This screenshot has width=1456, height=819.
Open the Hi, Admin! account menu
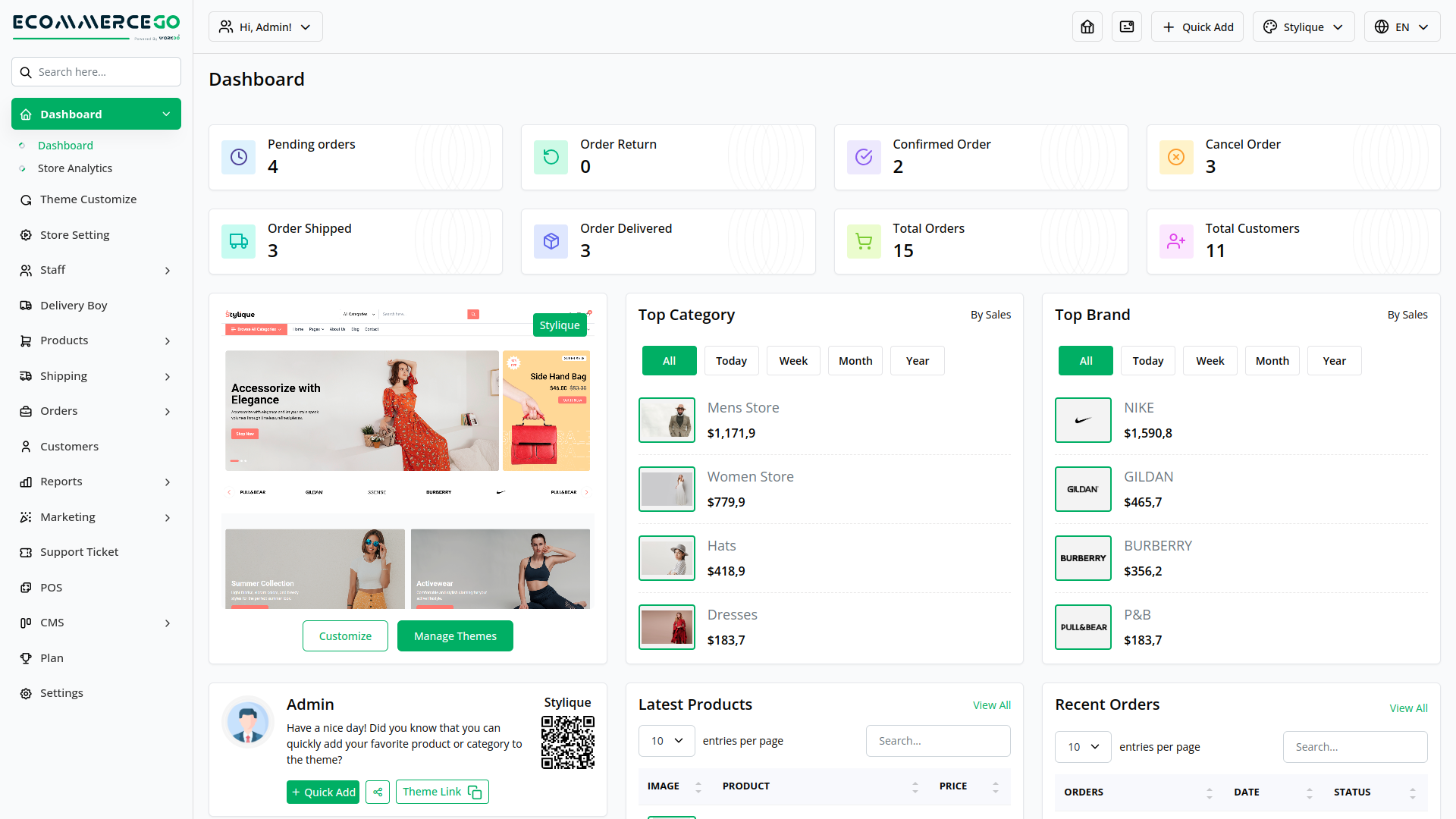[x=265, y=26]
